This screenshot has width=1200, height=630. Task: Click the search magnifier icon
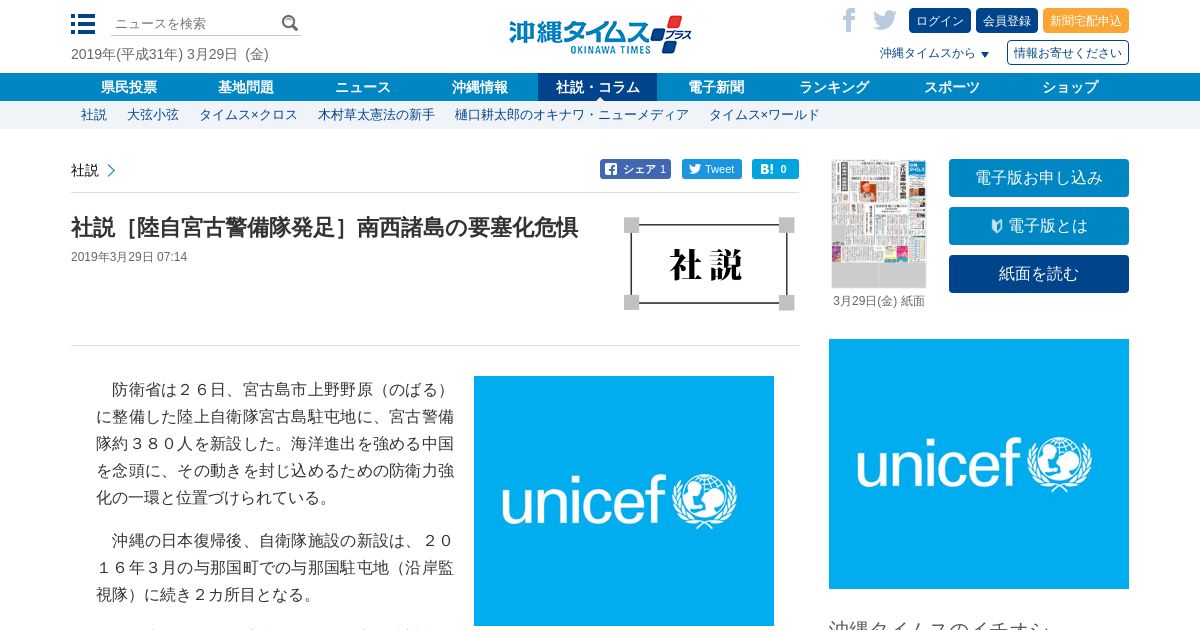[x=290, y=23]
